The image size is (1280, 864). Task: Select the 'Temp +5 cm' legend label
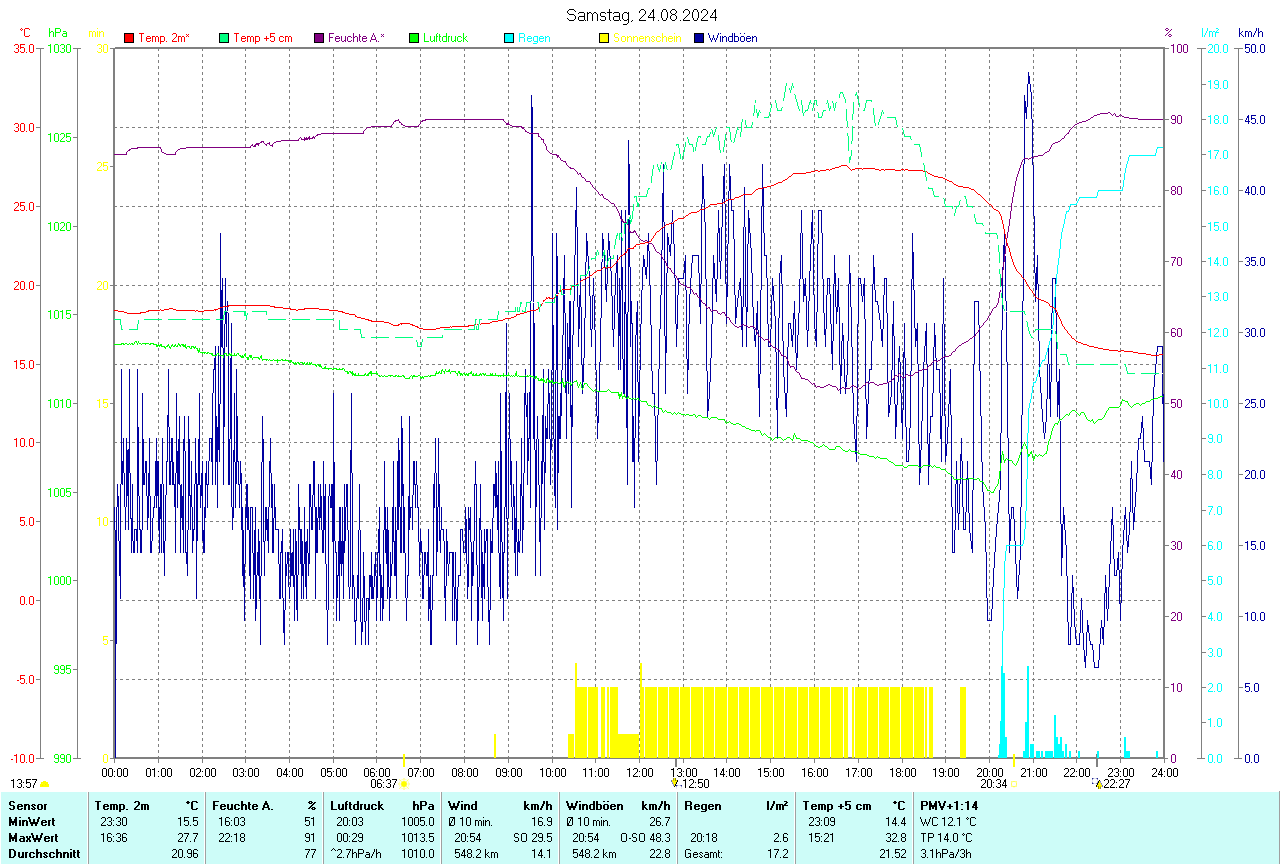tap(263, 38)
